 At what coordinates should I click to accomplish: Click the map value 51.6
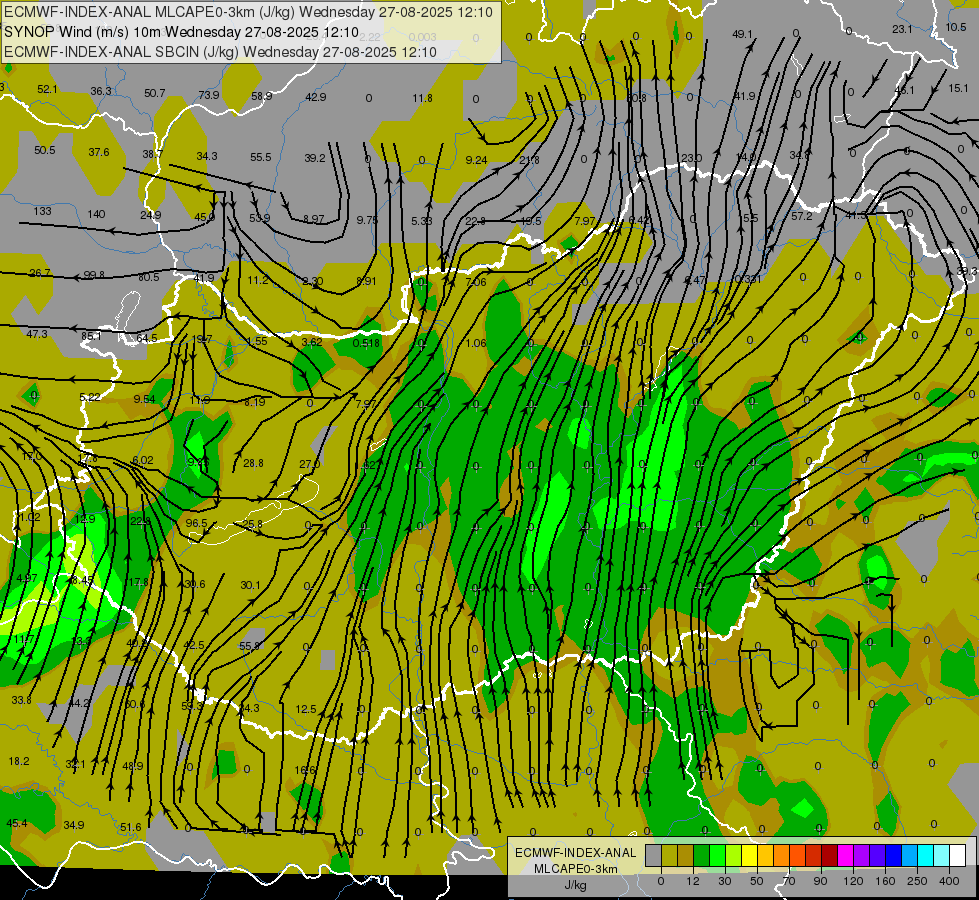(130, 828)
